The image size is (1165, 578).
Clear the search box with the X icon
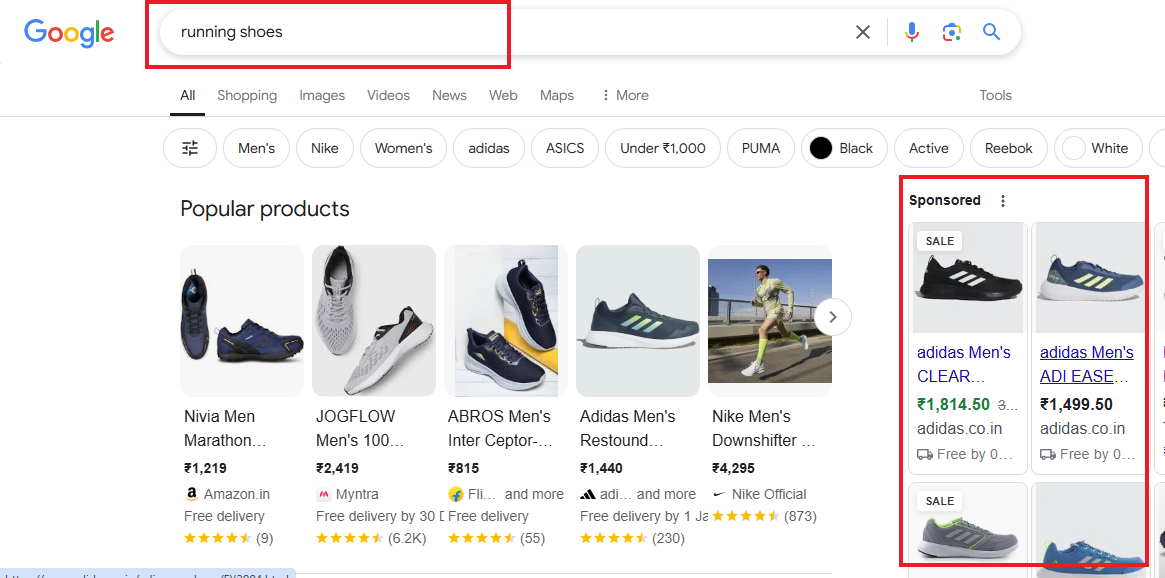[863, 32]
